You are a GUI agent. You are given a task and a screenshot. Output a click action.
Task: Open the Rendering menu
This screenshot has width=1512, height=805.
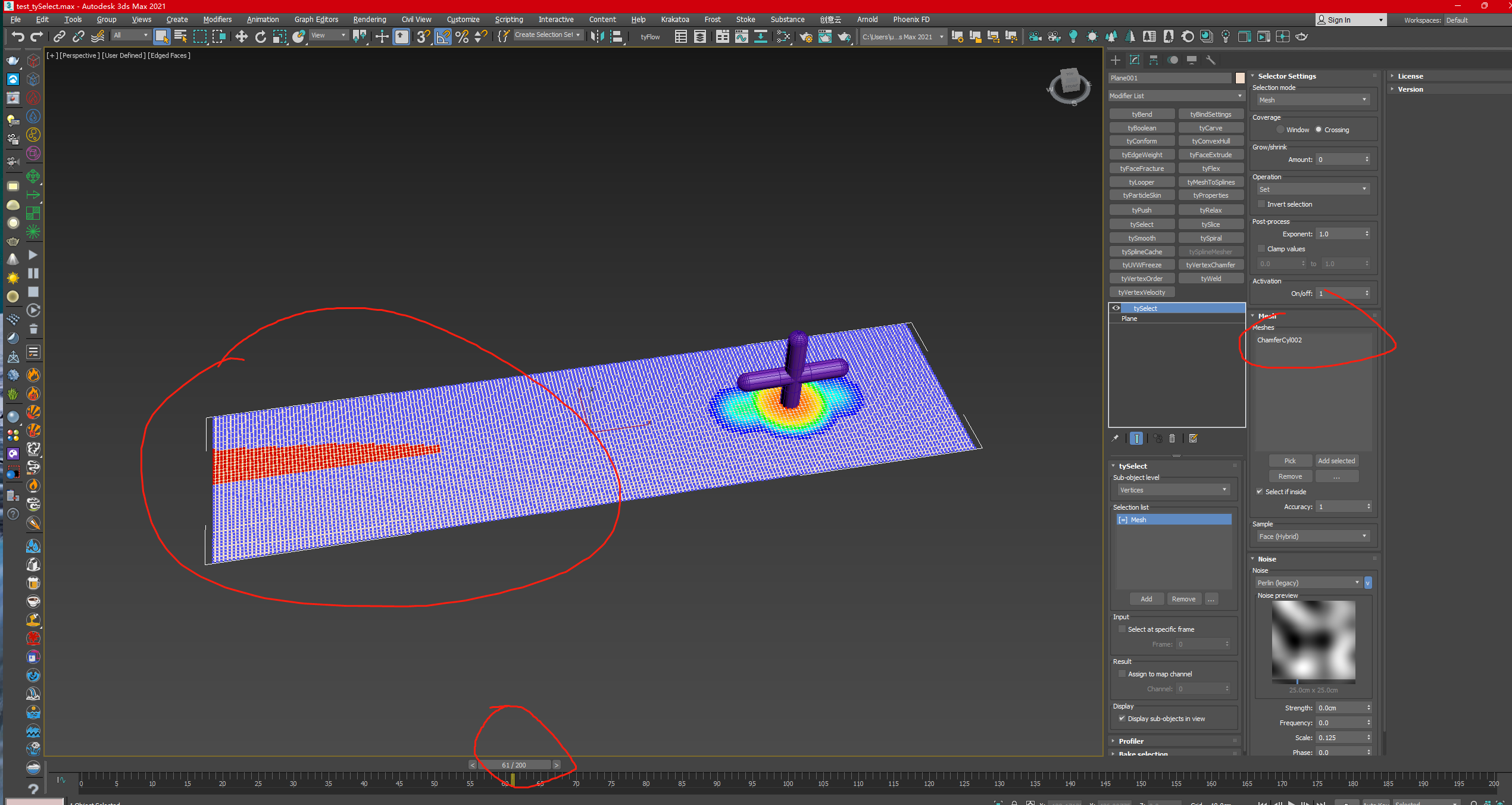(370, 20)
